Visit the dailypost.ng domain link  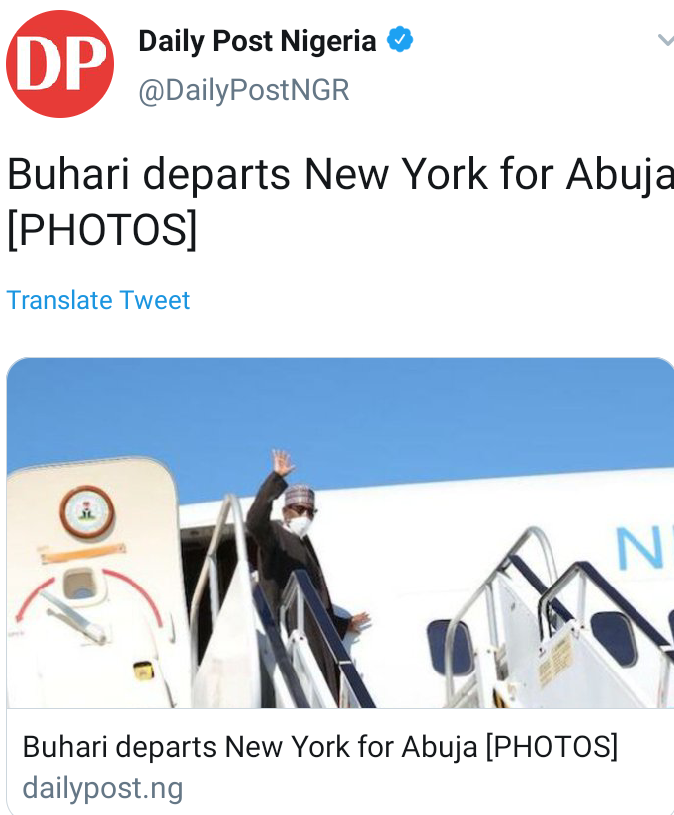pyautogui.click(x=103, y=788)
